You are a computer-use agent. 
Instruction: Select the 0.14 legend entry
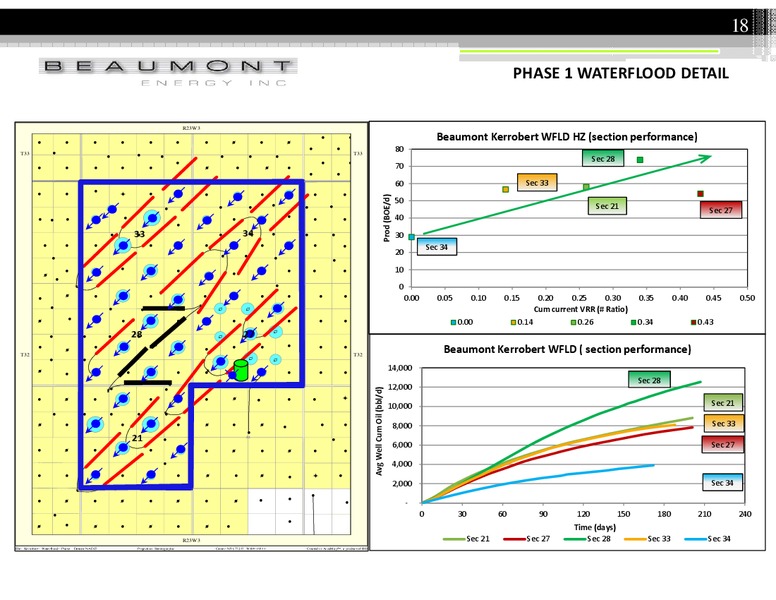[522, 322]
